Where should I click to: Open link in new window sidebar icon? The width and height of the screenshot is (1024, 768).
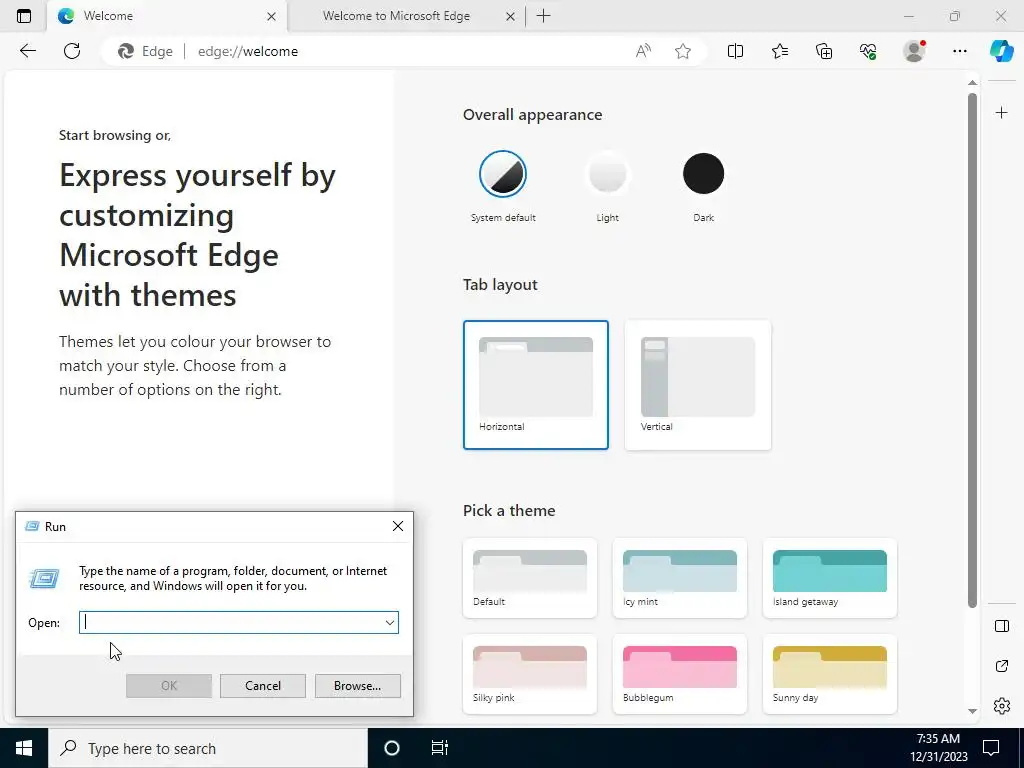coord(1001,666)
